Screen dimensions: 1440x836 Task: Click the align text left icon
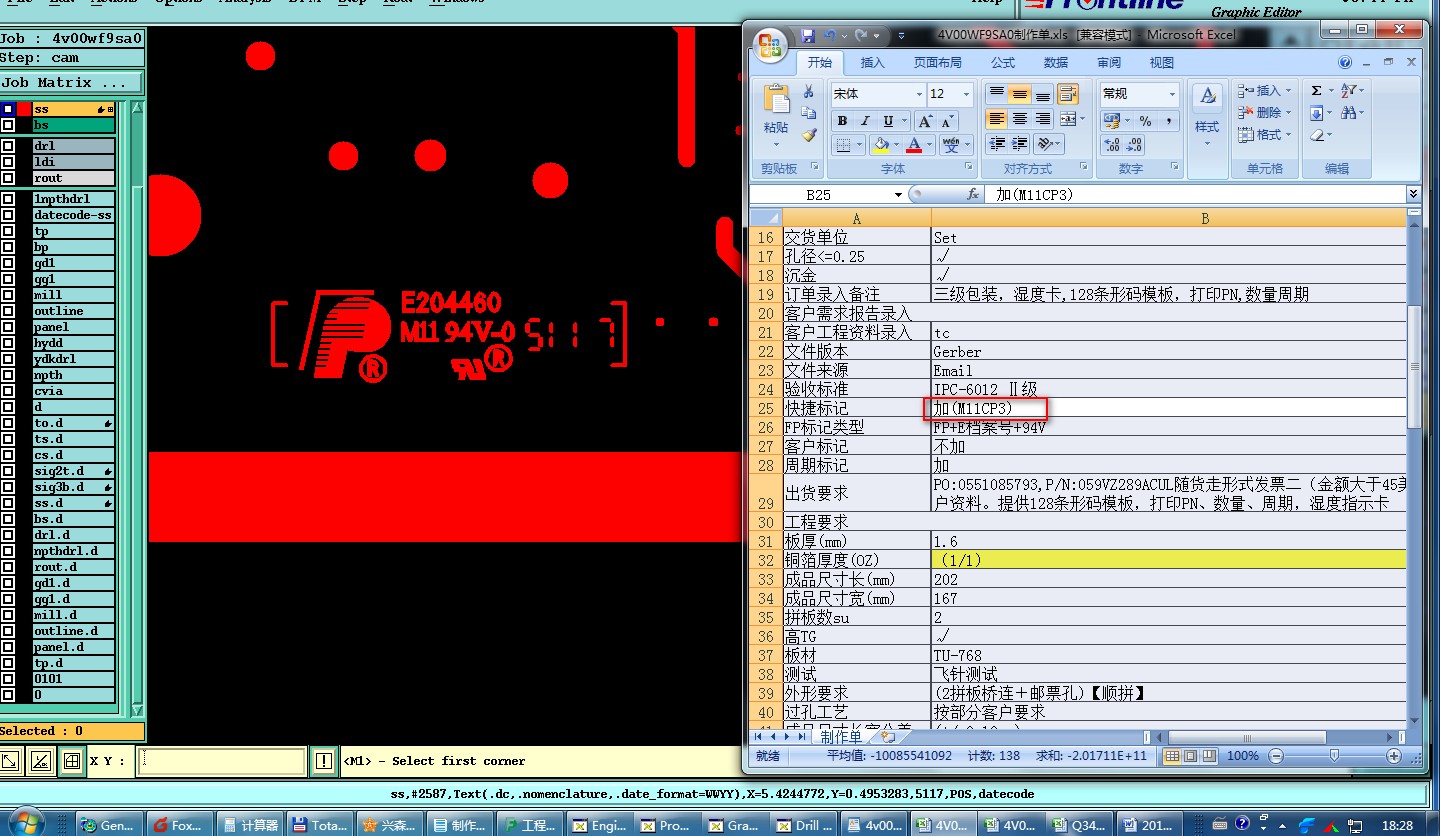[x=996, y=119]
